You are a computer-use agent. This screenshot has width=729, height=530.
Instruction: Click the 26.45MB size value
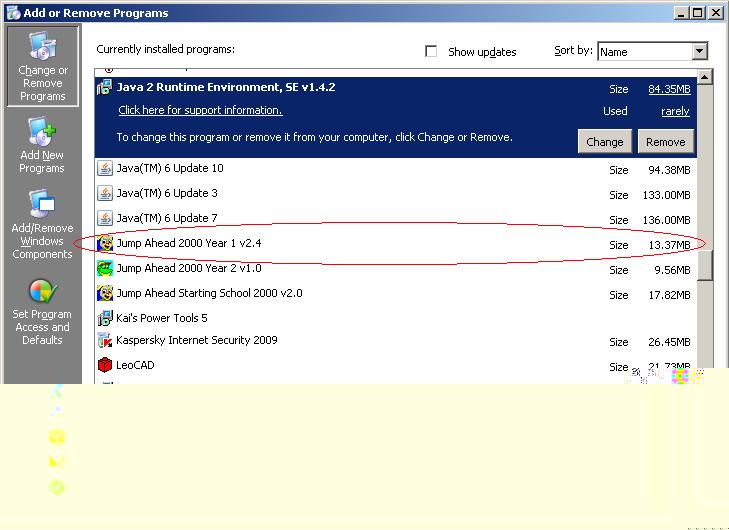click(x=669, y=342)
